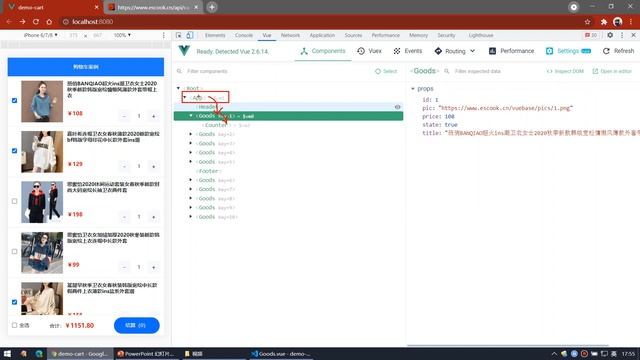Click the blue checkout button
The width and height of the screenshot is (640, 360).
[136, 325]
